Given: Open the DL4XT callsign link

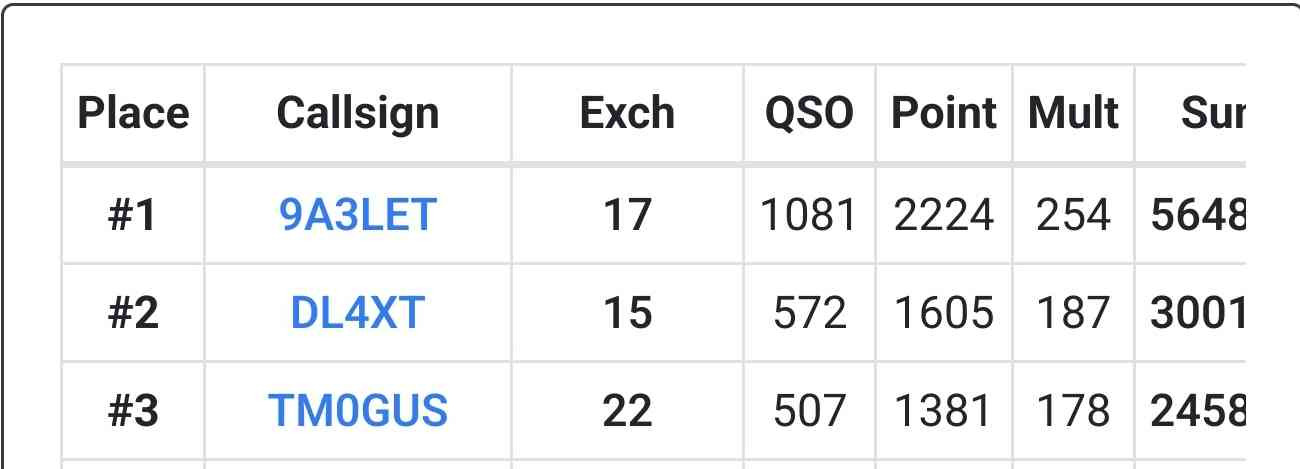Looking at the screenshot, I should (x=358, y=314).
